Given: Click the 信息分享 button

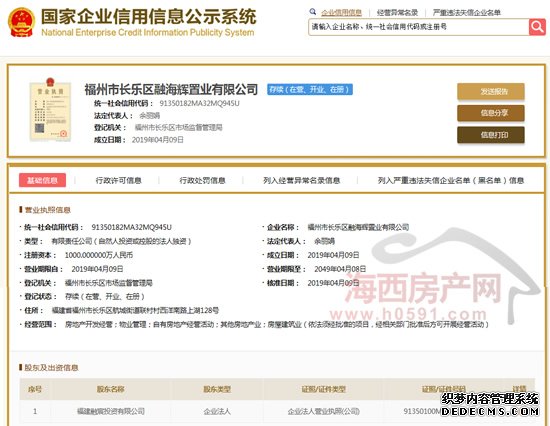Looking at the screenshot, I should pos(491,113).
